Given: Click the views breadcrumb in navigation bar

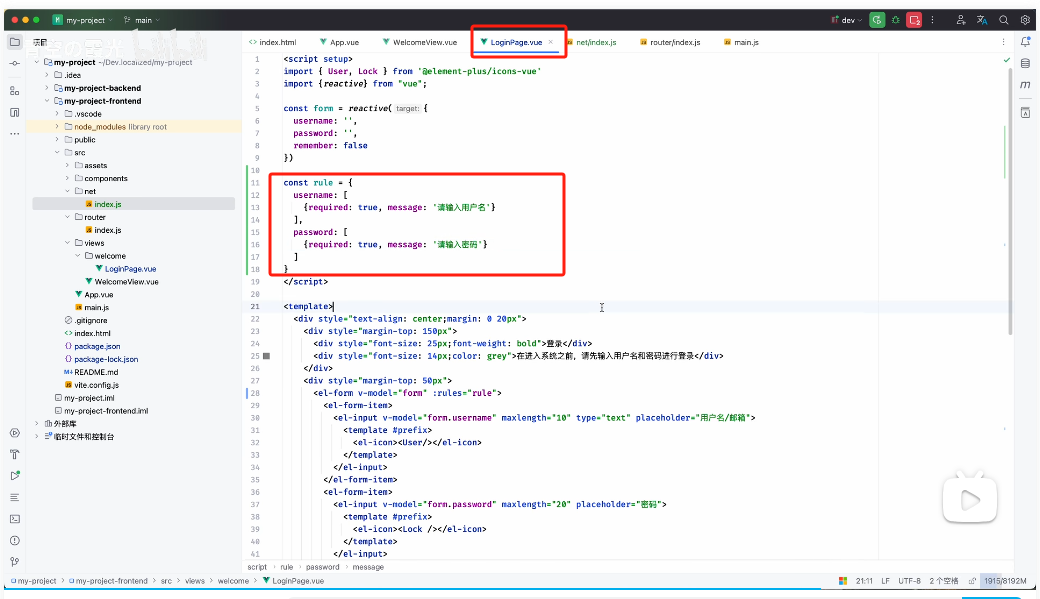Looking at the screenshot, I should 194,581.
